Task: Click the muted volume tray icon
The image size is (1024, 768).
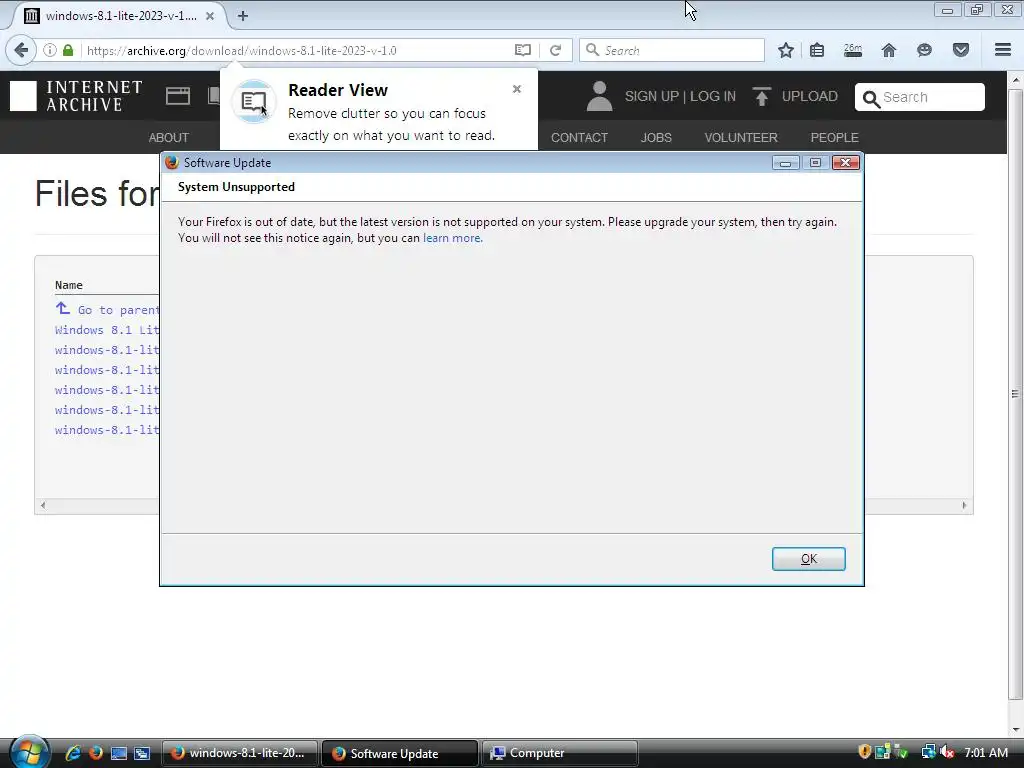Action: pos(947,752)
